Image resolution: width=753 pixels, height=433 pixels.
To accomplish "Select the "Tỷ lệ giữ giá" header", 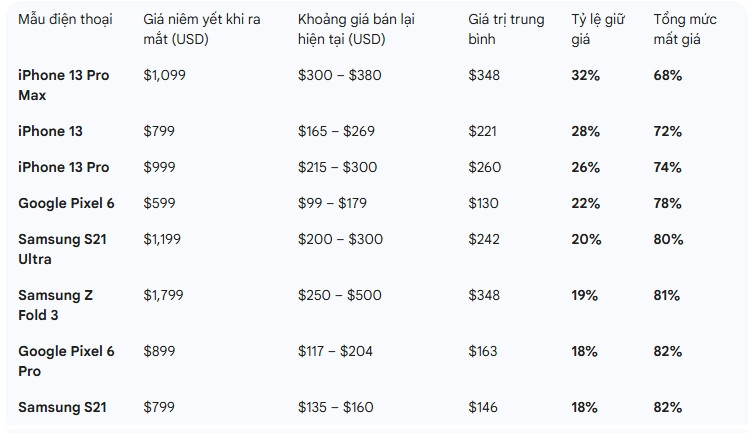I will click(x=598, y=29).
